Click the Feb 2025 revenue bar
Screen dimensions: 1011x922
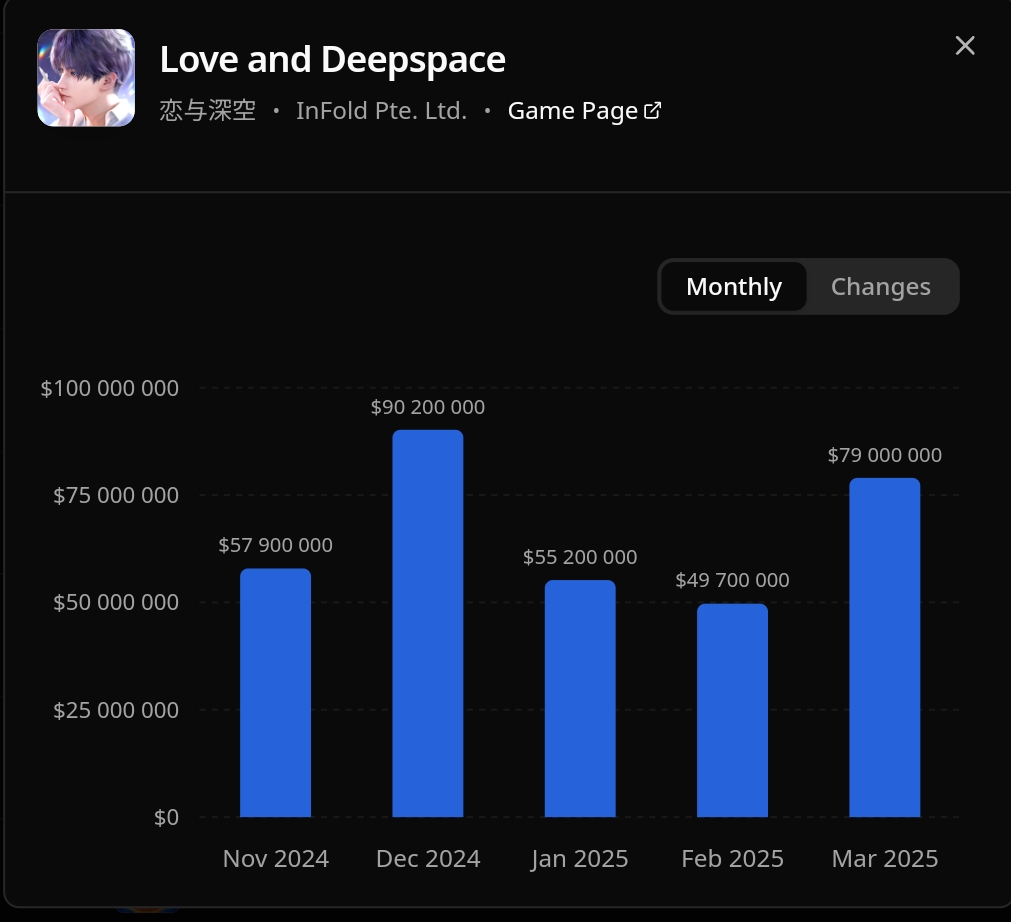(x=732, y=710)
